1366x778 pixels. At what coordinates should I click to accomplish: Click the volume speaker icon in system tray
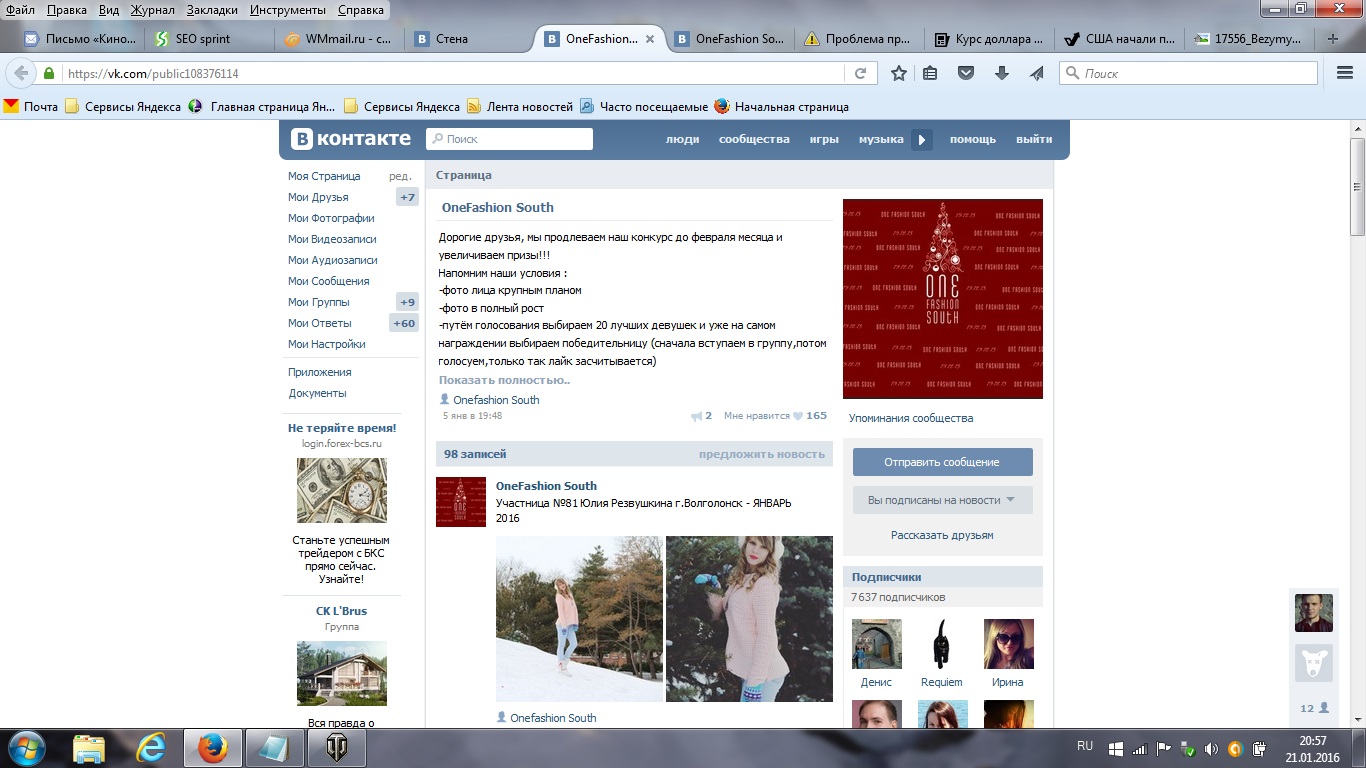(x=1211, y=748)
